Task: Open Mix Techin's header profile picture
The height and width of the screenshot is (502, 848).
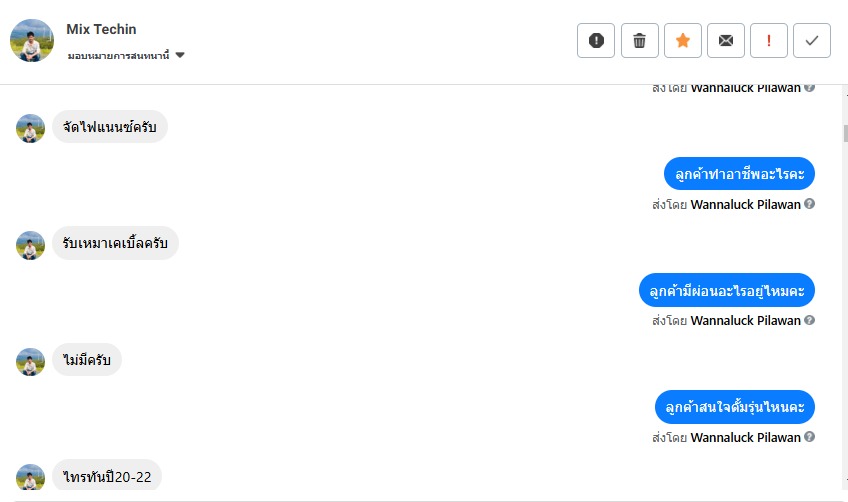Action: point(31,40)
